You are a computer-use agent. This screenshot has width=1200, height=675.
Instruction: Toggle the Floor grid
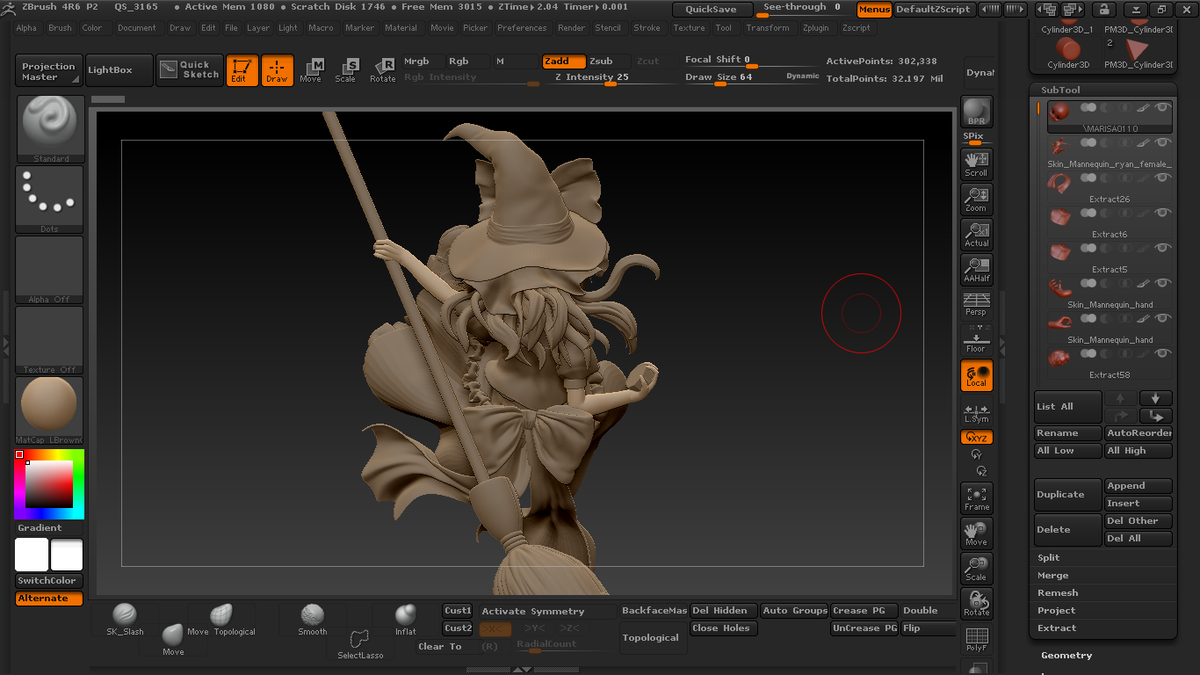977,340
